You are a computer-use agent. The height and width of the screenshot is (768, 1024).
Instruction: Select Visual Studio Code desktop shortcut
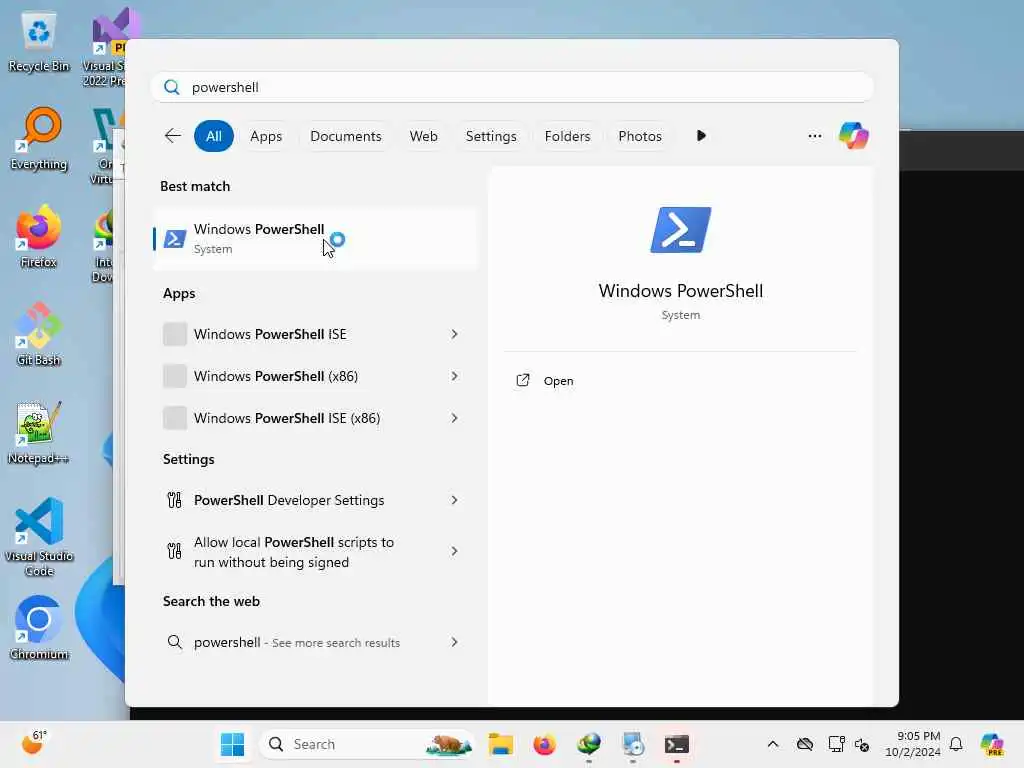pos(39,537)
